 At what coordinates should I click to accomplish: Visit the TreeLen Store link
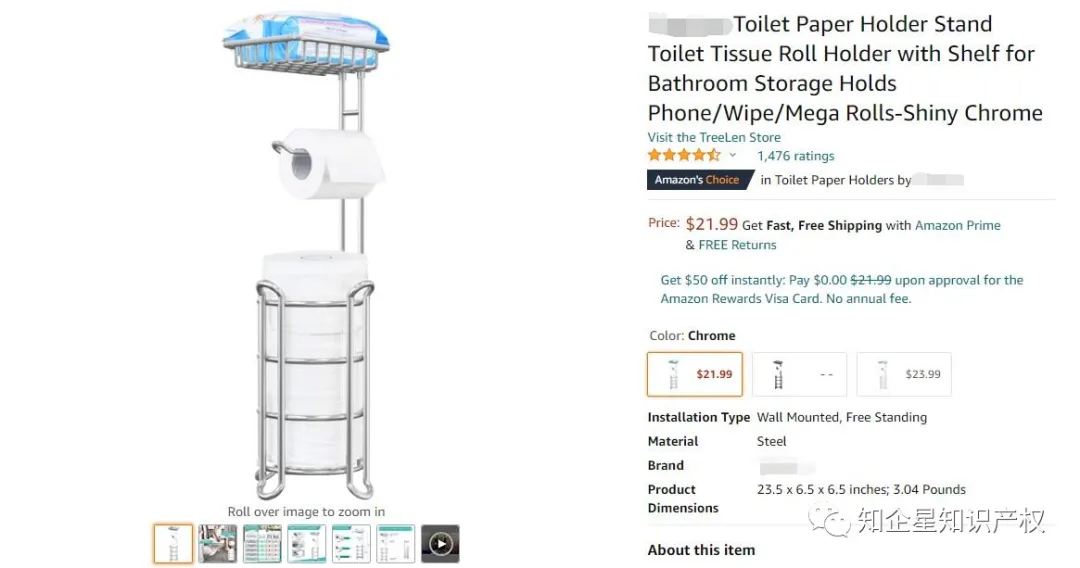click(x=714, y=138)
